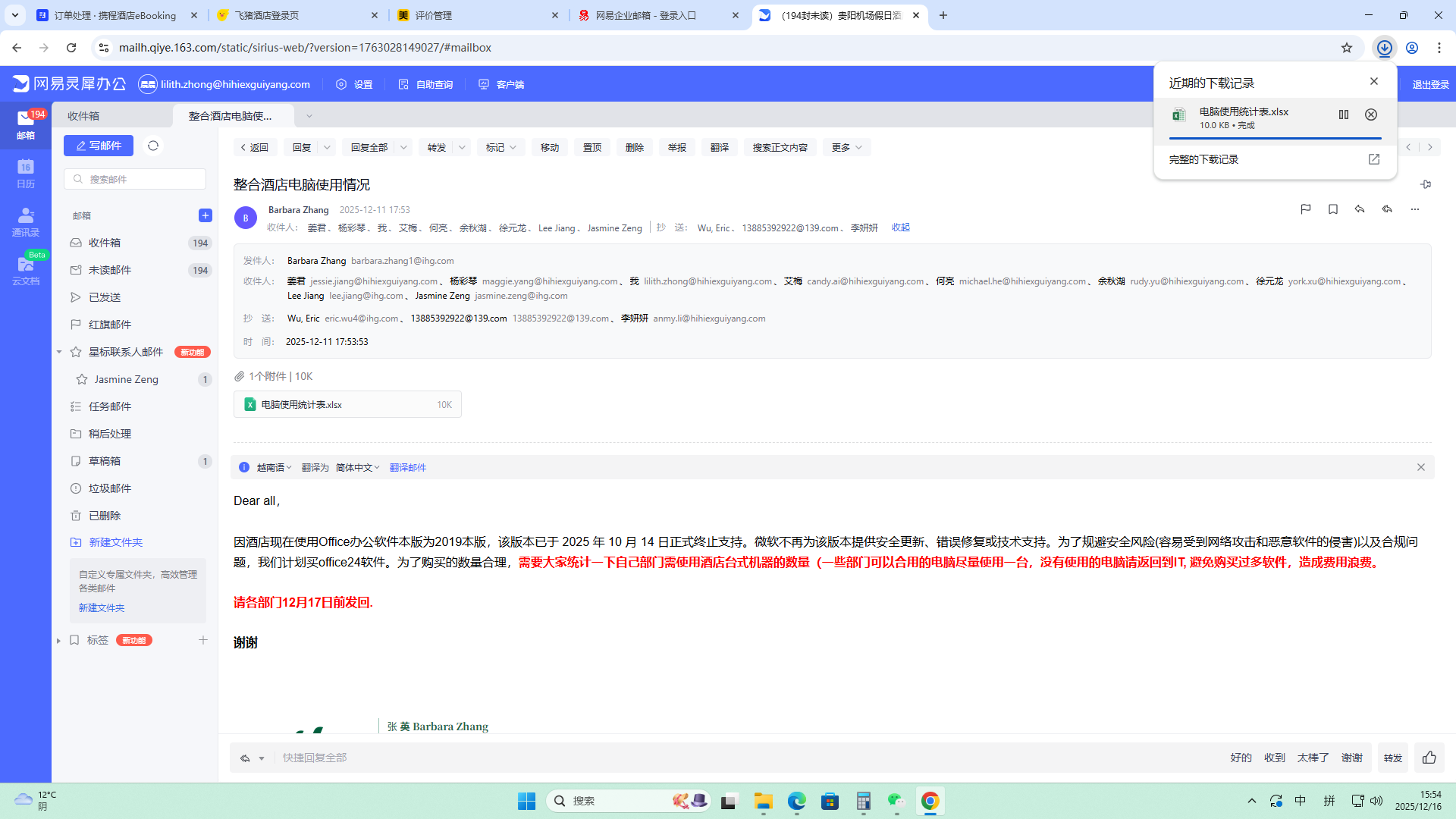Screen dimensions: 1456x819
Task: Switch to the 收件箱 tab
Action: tap(83, 116)
